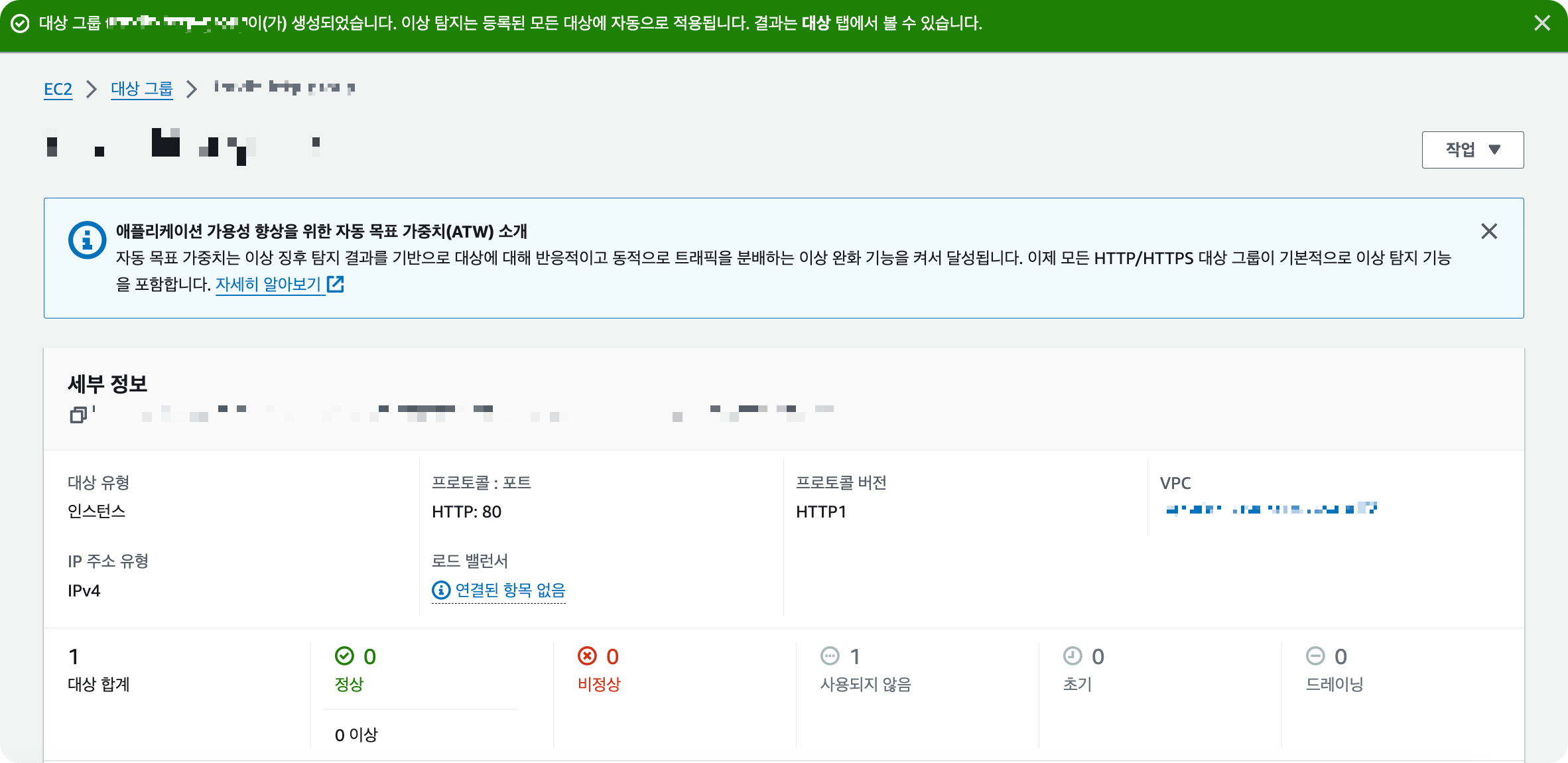Click the external link icon after 자세히 알아보기
This screenshot has width=1568, height=763.
(336, 285)
